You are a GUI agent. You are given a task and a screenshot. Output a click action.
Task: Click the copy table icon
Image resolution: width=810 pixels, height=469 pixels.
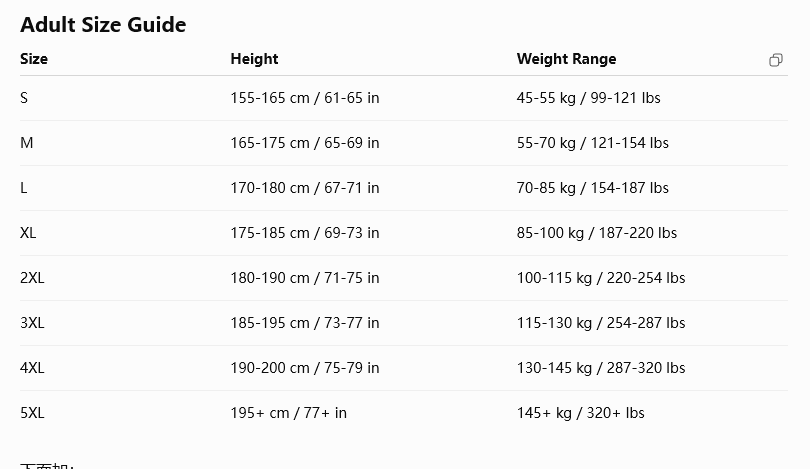tap(775, 60)
